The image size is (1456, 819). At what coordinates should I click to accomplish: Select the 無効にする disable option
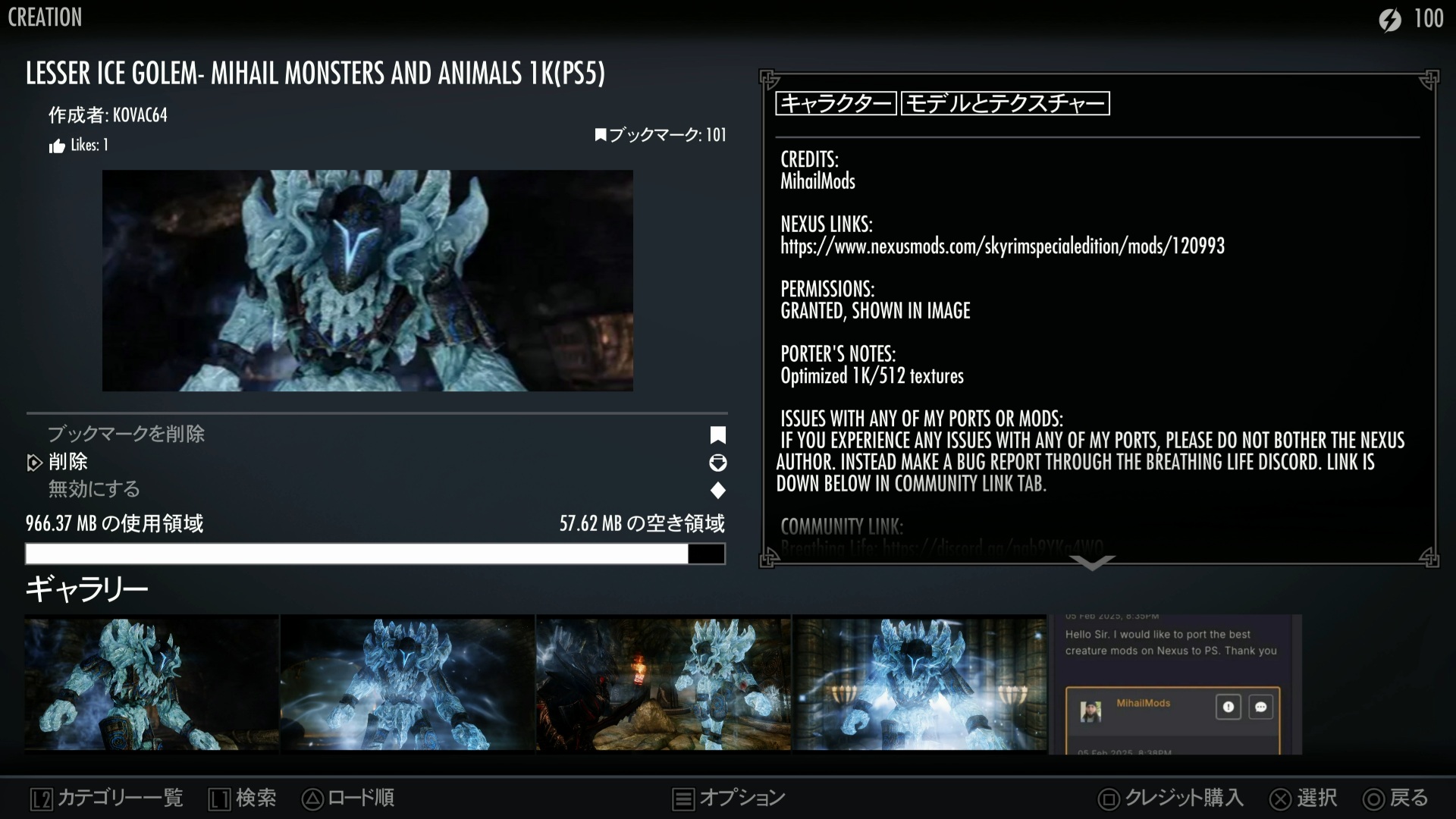click(94, 489)
